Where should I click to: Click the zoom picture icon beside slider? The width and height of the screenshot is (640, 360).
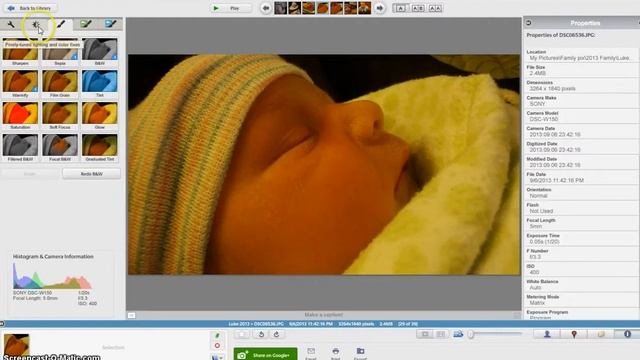(x=458, y=334)
